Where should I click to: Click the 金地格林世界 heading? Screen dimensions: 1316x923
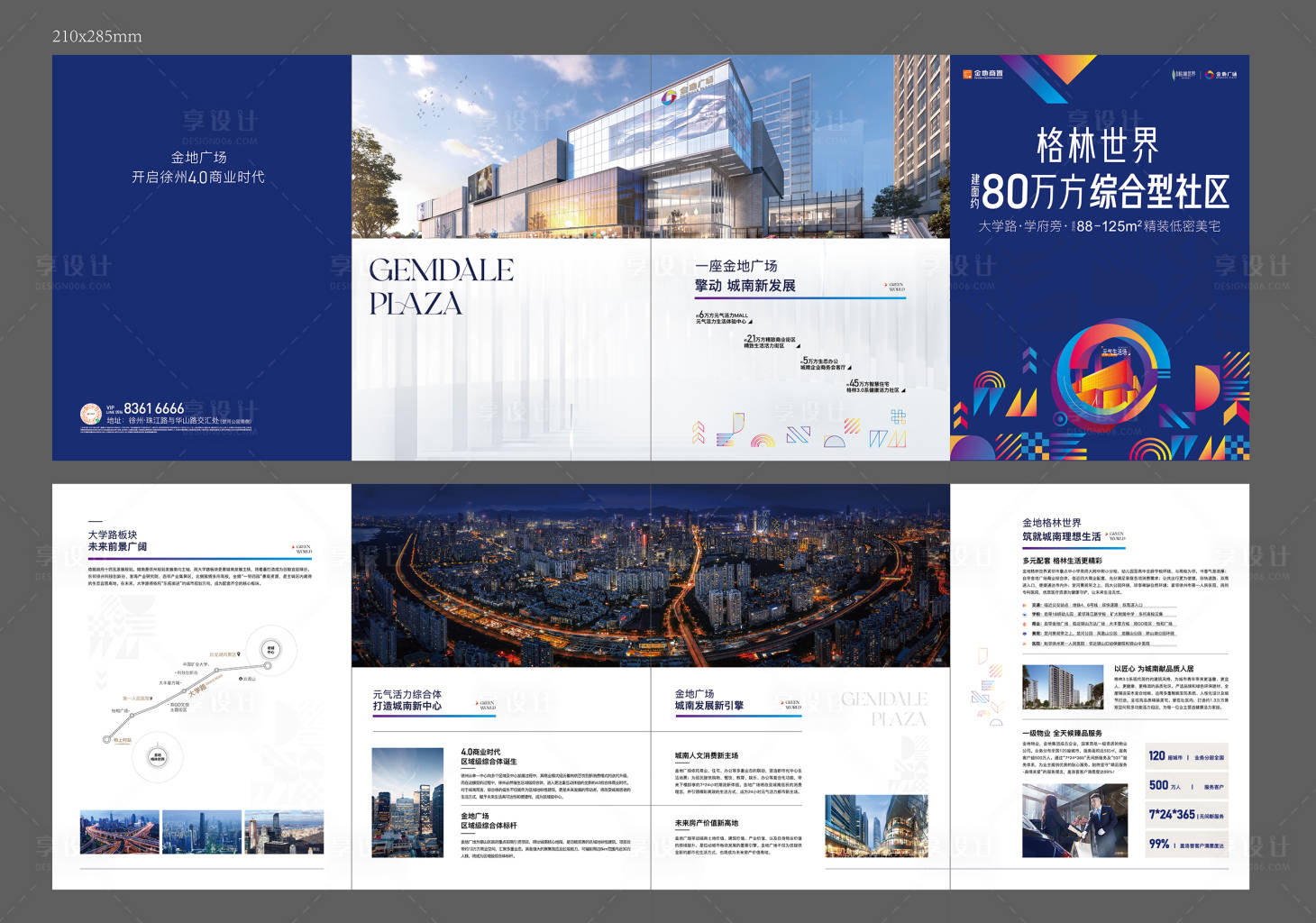tap(1052, 523)
